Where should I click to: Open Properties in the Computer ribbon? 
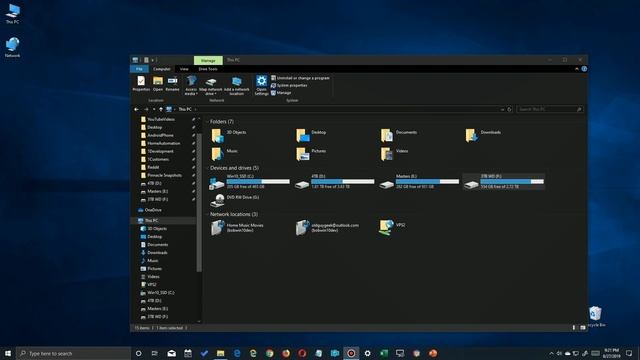point(141,83)
